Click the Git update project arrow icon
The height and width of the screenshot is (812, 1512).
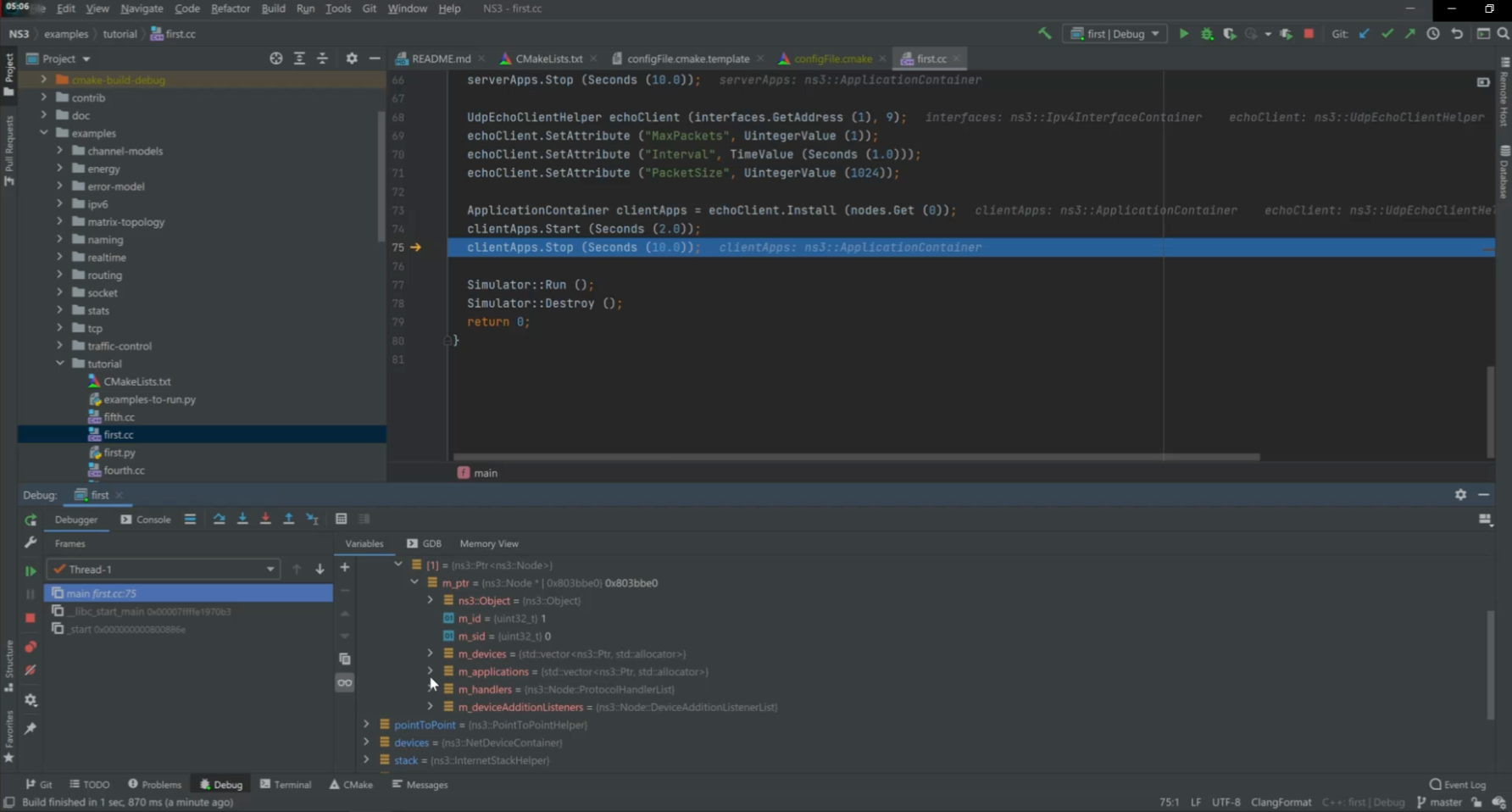coord(1364,34)
